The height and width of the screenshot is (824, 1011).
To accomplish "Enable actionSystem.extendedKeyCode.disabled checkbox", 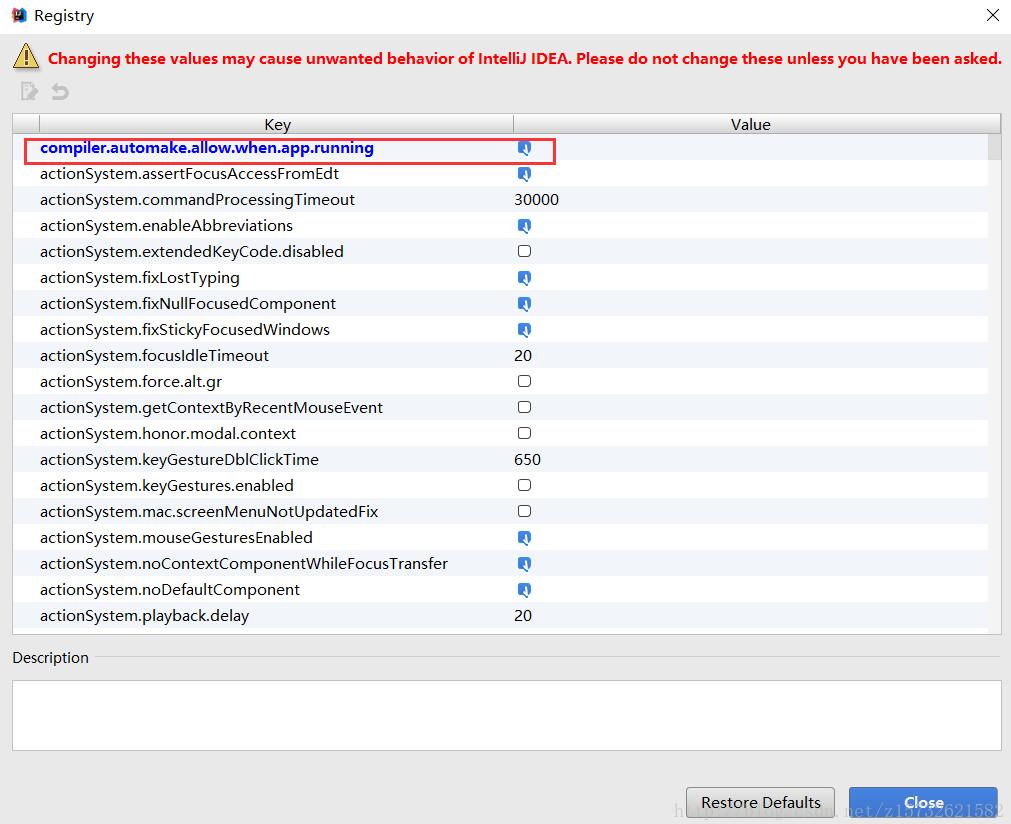I will point(524,252).
